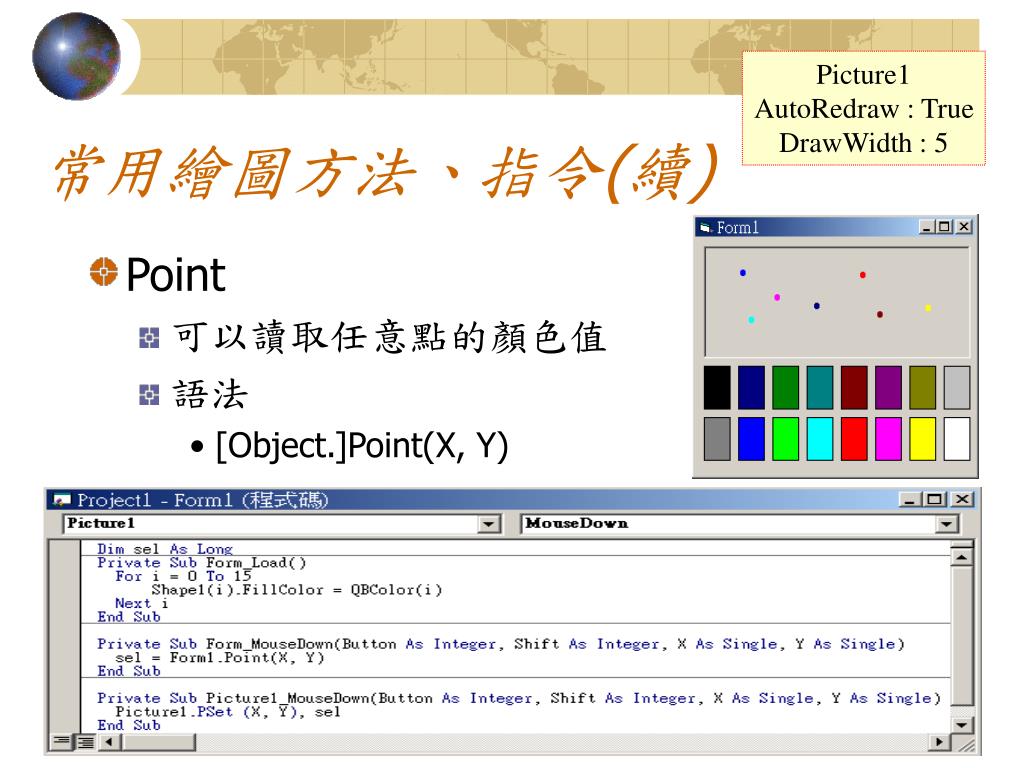
Task: Click the Picture1 object combo box text
Action: [101, 523]
